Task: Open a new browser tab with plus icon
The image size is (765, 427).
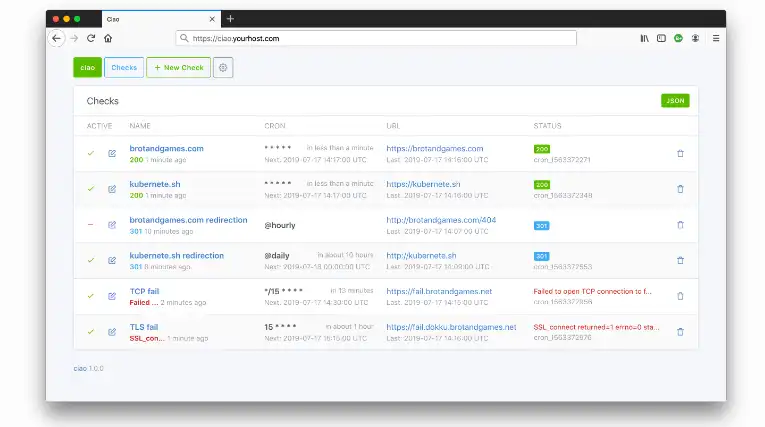Action: point(230,19)
